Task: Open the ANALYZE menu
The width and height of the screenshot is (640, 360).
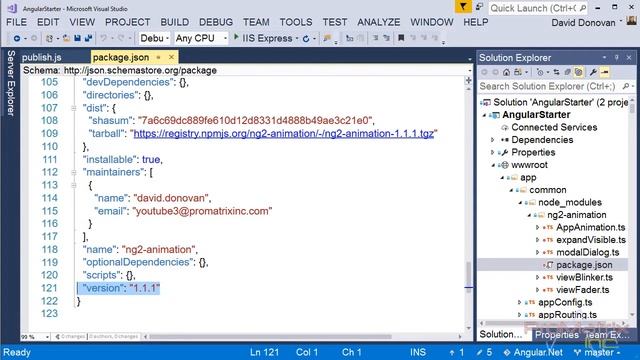Action: pyautogui.click(x=379, y=22)
